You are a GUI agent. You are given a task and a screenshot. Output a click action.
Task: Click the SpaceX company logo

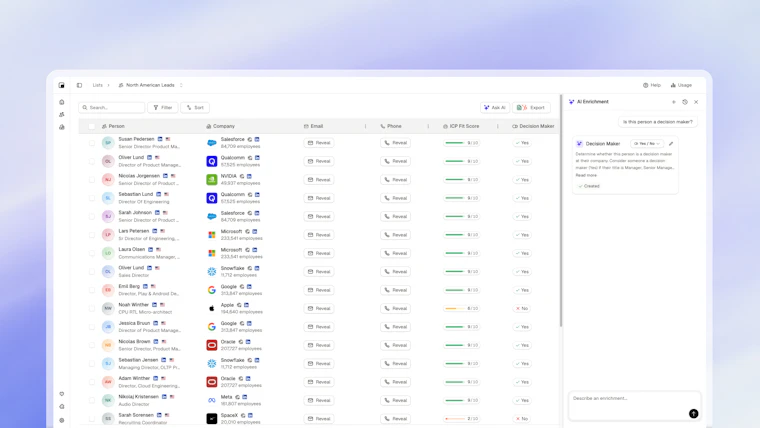tap(212, 419)
